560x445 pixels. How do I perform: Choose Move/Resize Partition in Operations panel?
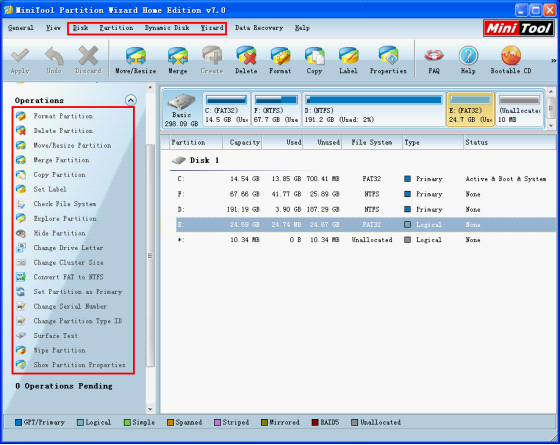point(72,145)
